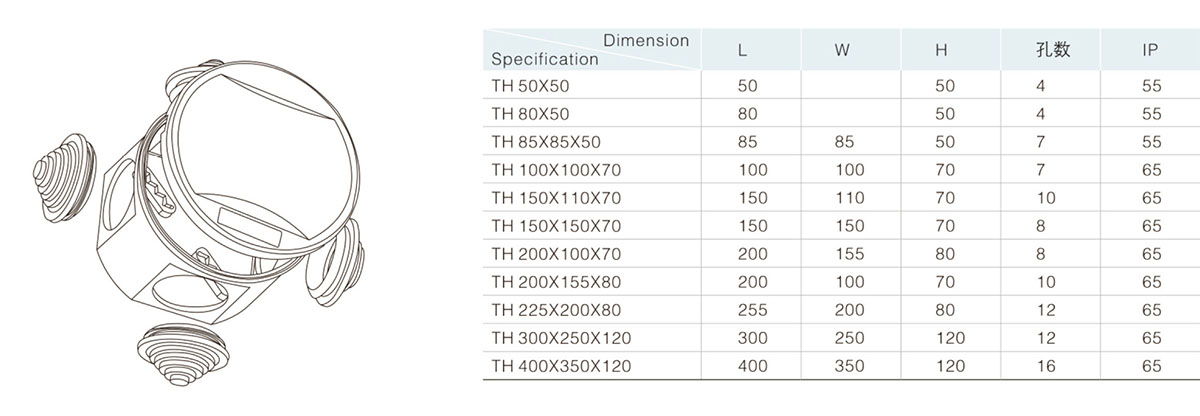Click the IP column header
1200x416 pixels.
tap(1150, 50)
